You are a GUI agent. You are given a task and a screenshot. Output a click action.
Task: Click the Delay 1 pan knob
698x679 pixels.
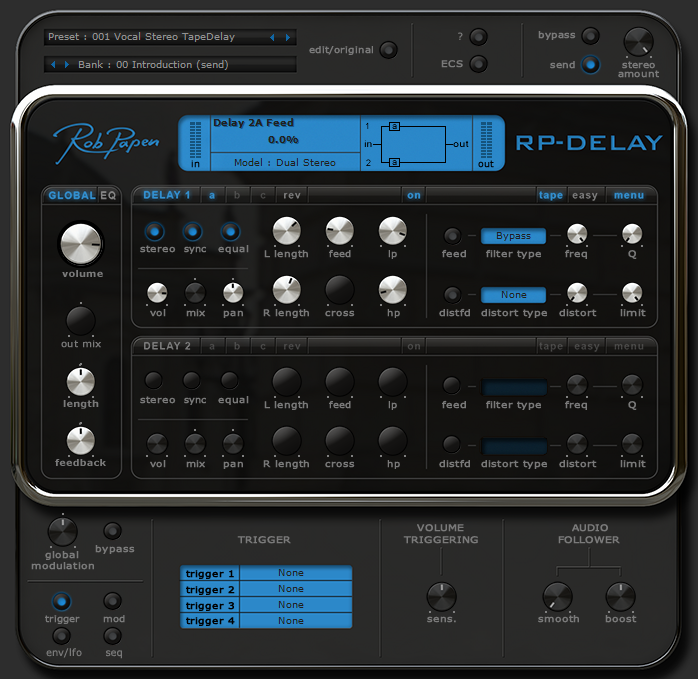(233, 293)
